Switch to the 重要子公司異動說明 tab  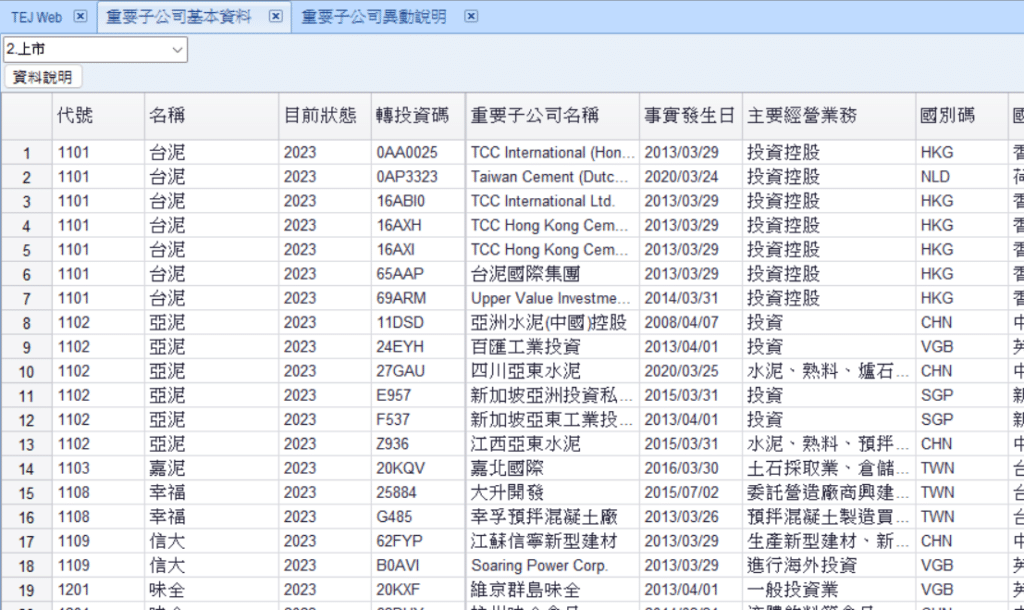pos(374,17)
